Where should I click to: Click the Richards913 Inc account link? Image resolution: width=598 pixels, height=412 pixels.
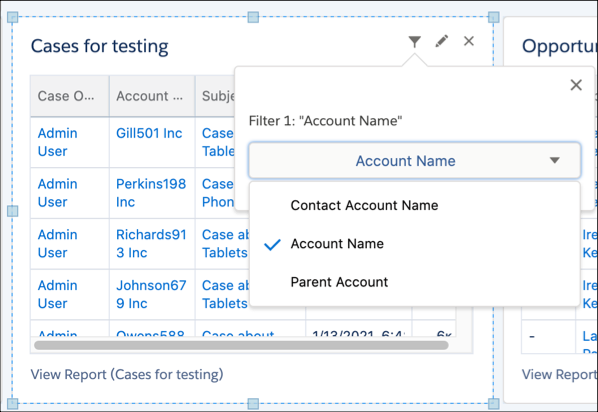point(151,244)
